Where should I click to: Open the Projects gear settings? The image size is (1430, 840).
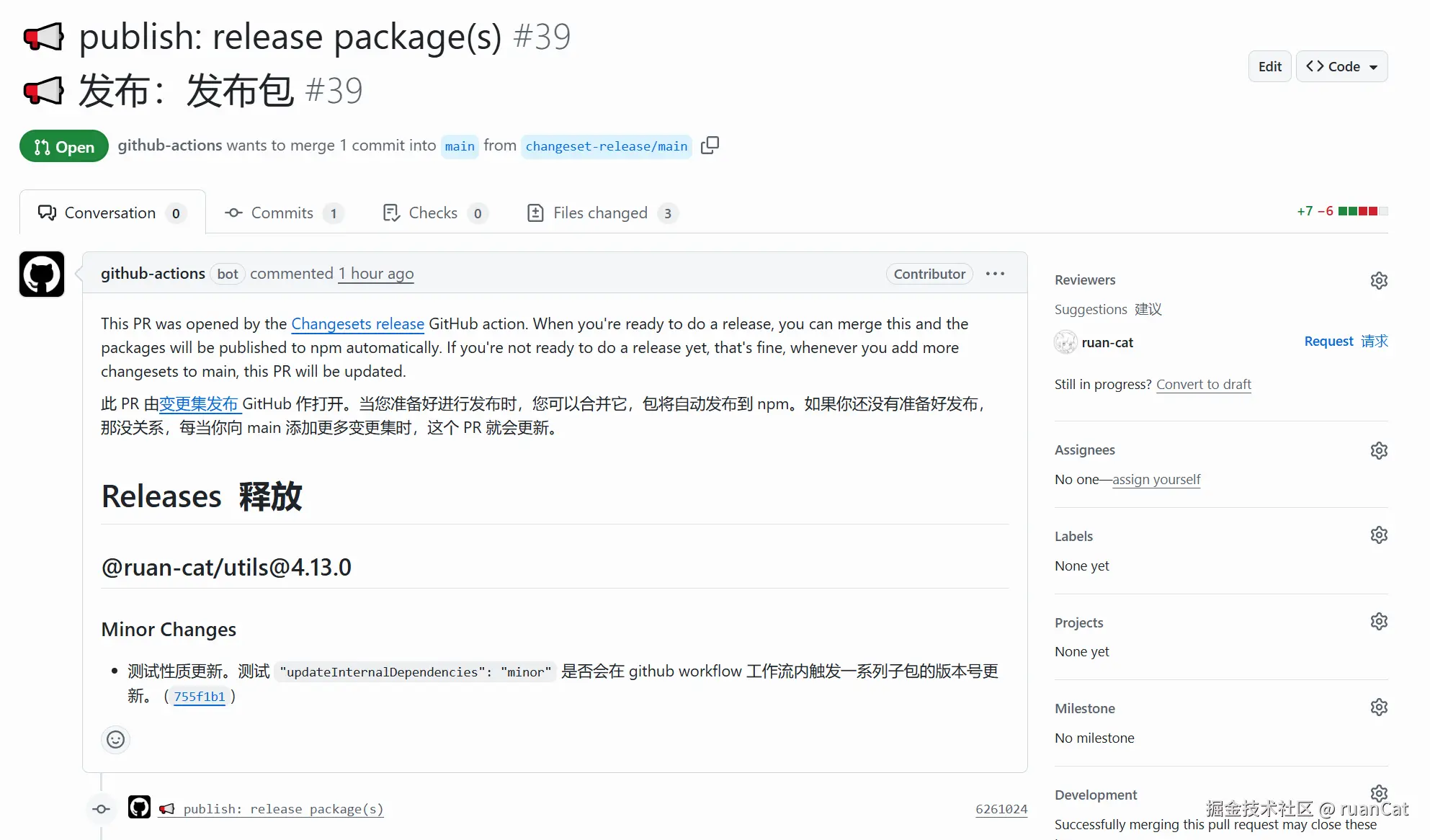pos(1378,621)
